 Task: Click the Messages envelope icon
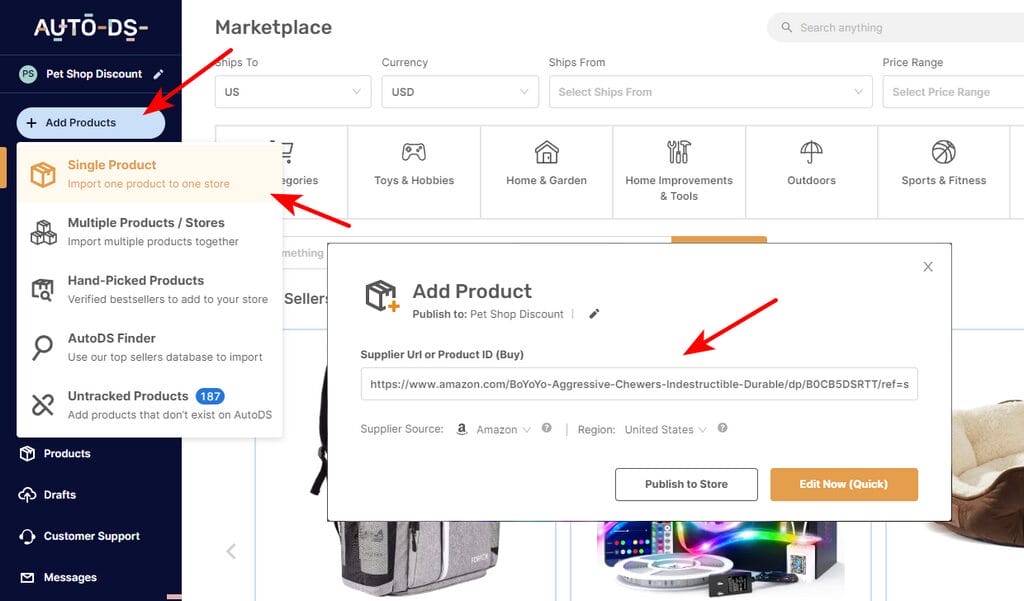(27, 577)
